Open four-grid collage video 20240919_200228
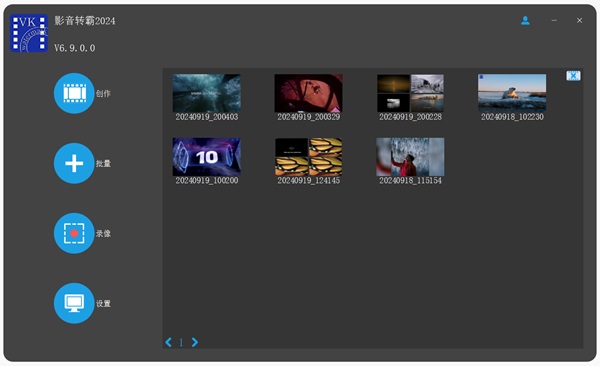The height and width of the screenshot is (366, 600). pos(410,93)
